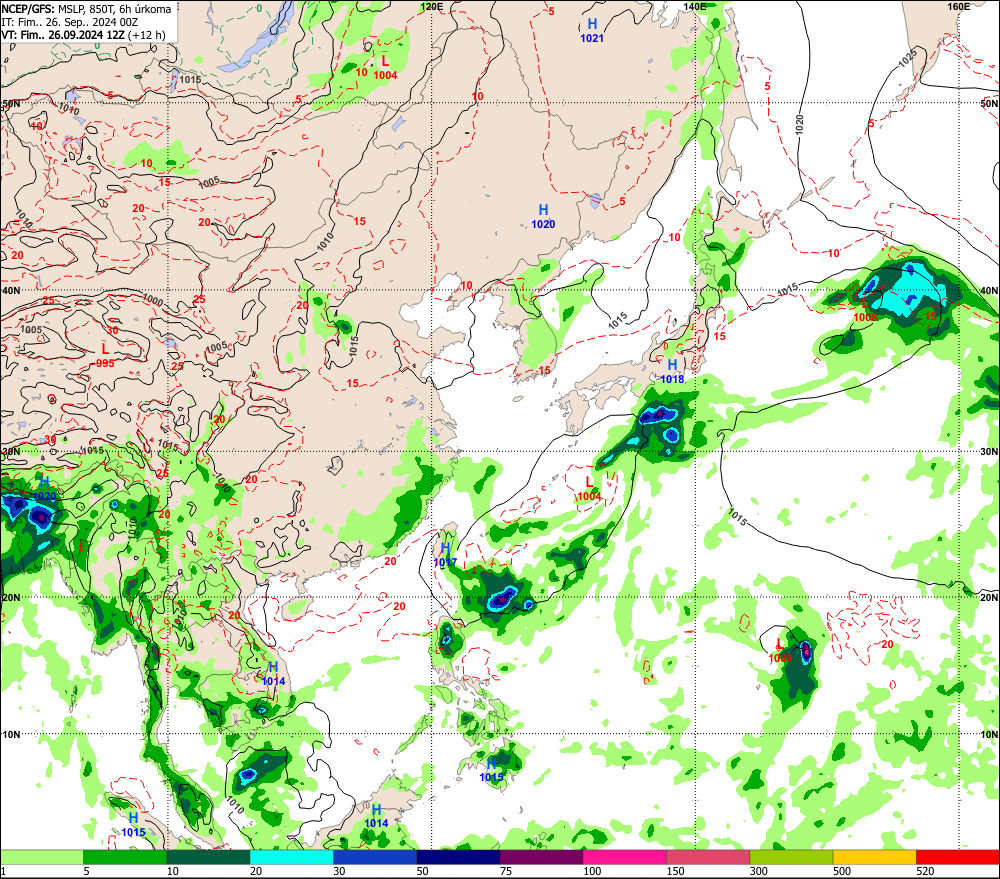Click the L 995 low pressure label
The height and width of the screenshot is (879, 1000).
[x=105, y=356]
